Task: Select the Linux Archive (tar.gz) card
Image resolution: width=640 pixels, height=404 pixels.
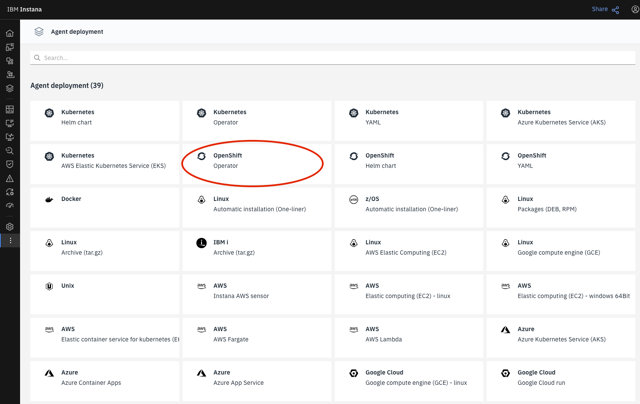Action: (x=104, y=251)
